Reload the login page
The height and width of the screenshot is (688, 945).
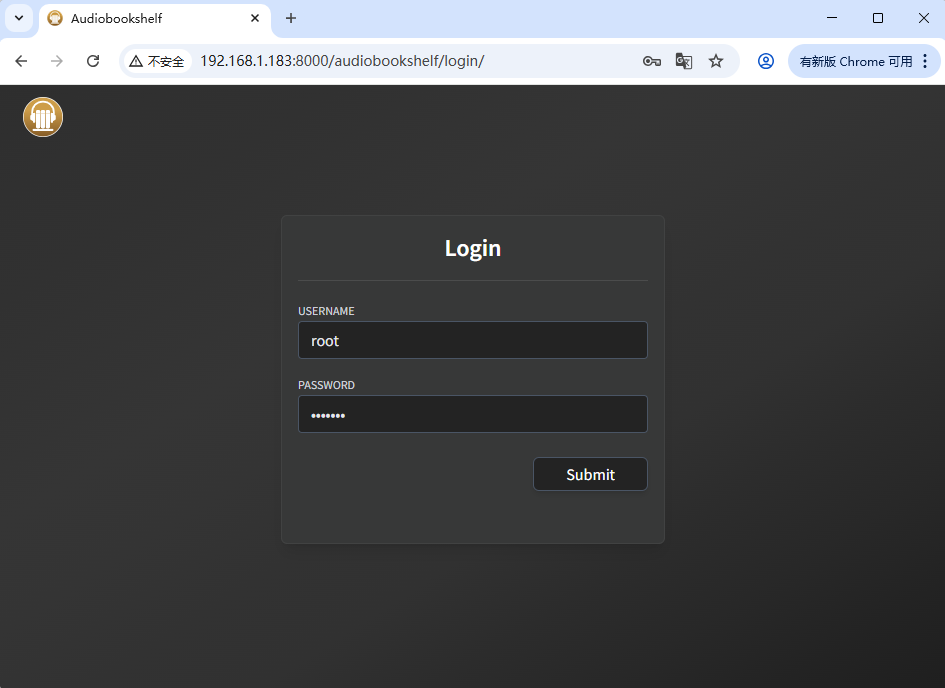[x=93, y=61]
